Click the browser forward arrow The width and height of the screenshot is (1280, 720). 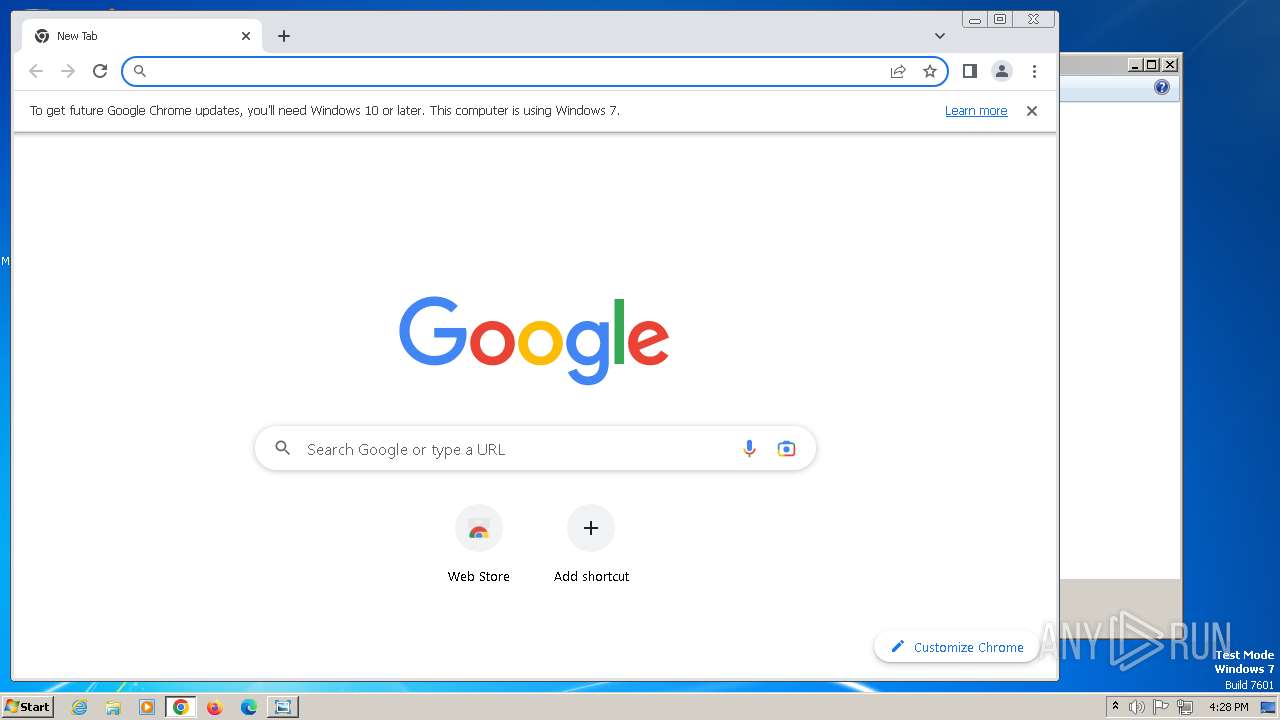pos(68,71)
